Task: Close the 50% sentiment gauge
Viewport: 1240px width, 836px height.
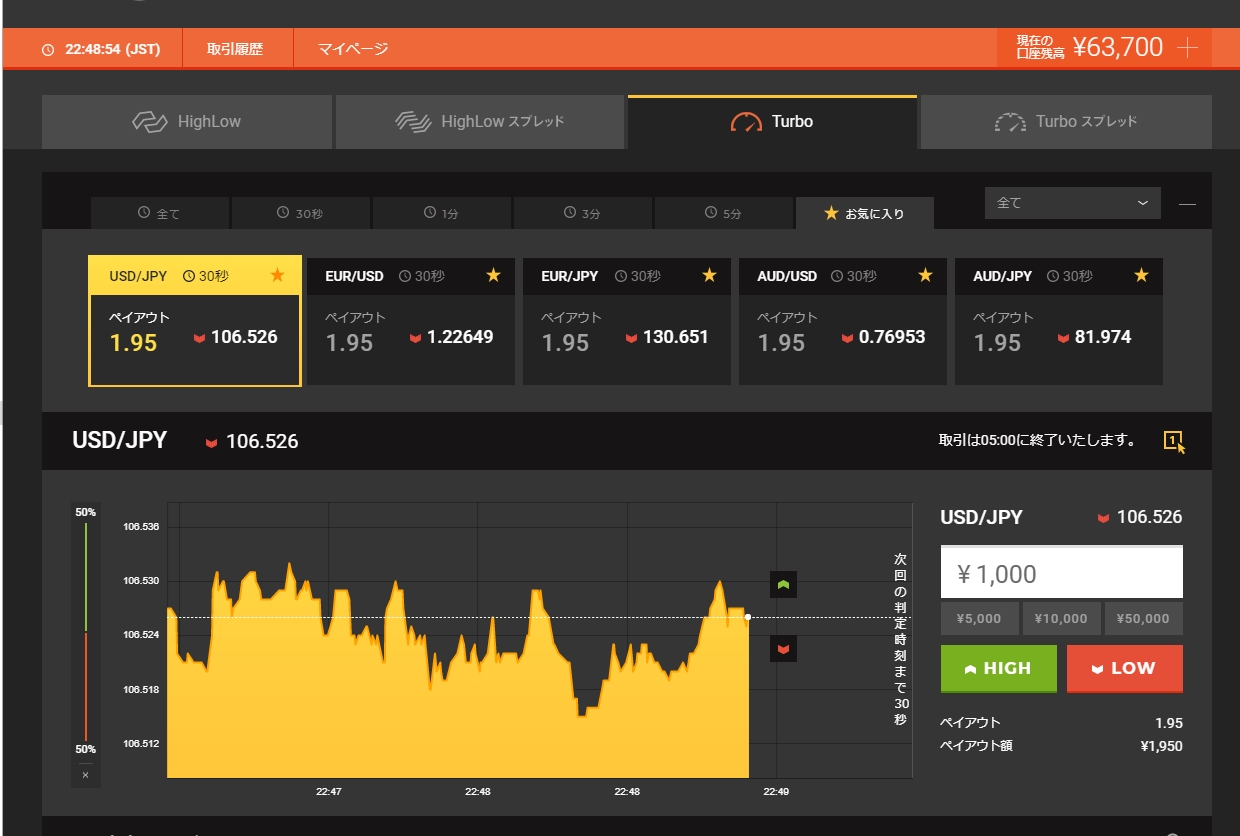Action: [85, 775]
